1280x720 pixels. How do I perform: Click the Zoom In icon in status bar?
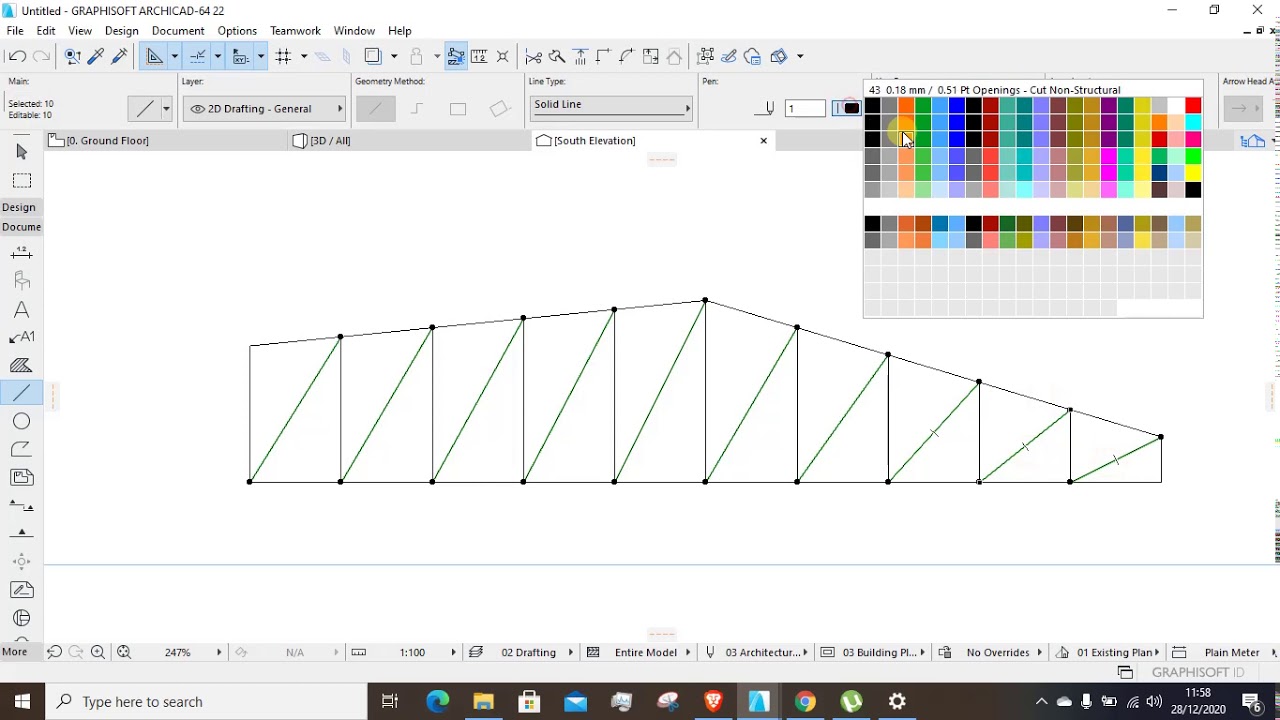click(x=98, y=653)
